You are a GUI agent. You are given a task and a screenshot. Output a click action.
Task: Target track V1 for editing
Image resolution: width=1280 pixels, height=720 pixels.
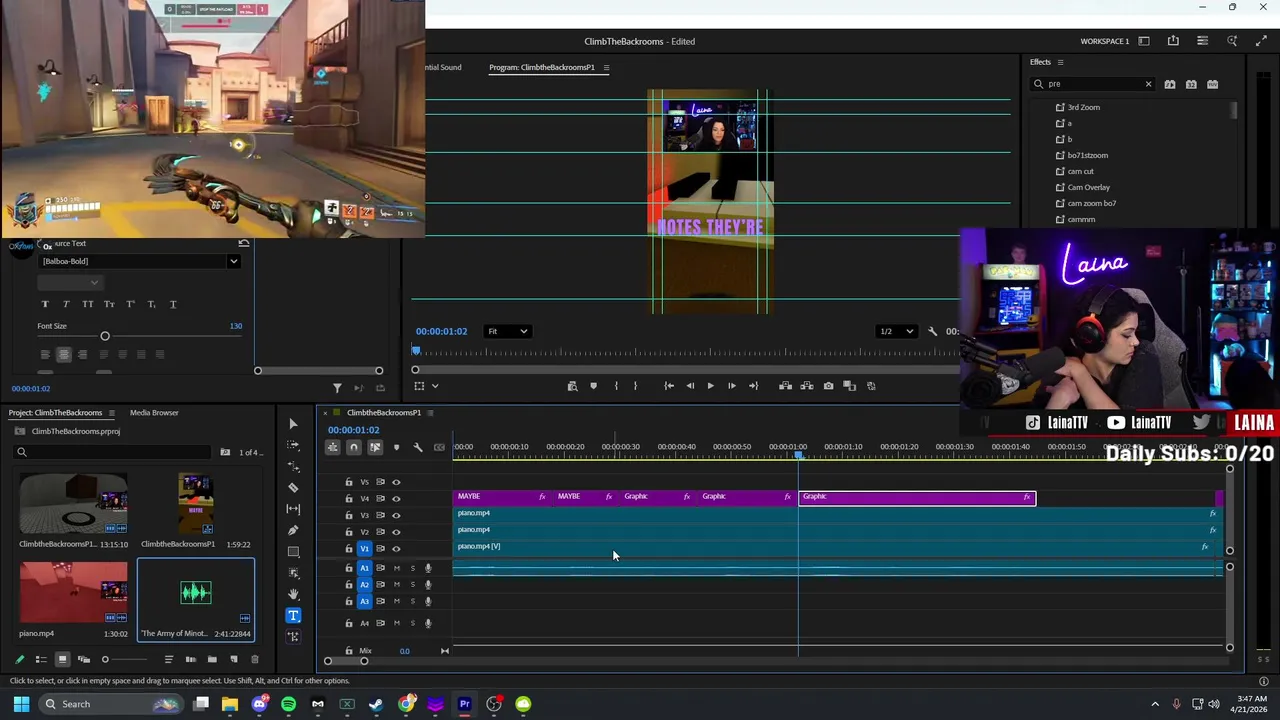coord(365,548)
